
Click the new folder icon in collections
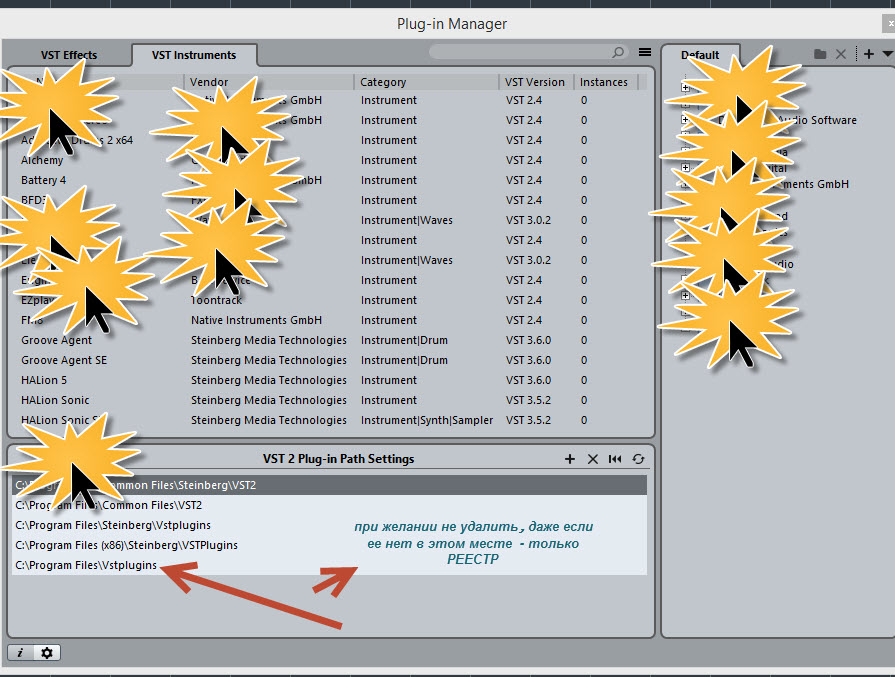click(x=820, y=54)
